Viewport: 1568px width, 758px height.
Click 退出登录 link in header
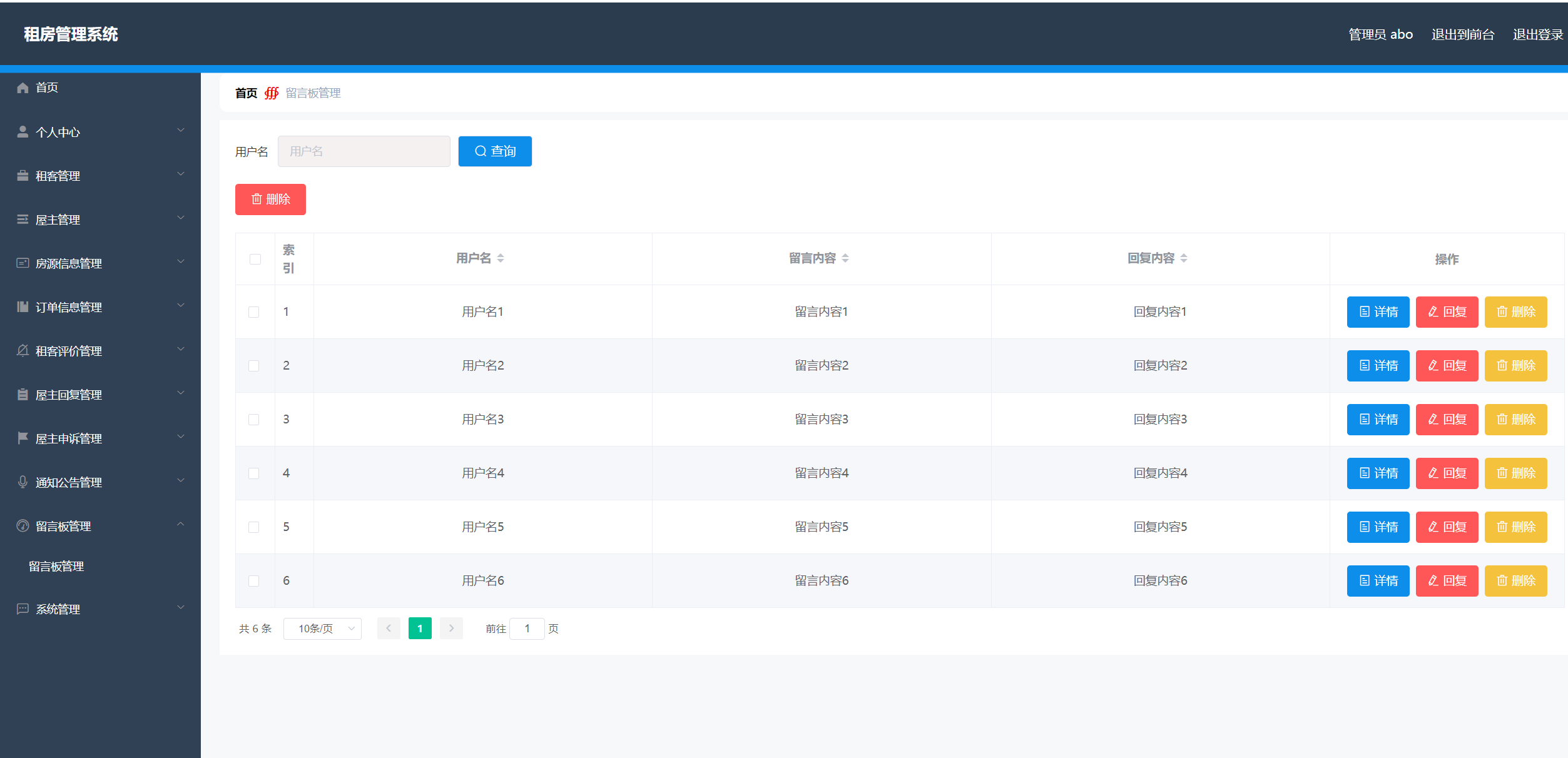pos(1537,34)
